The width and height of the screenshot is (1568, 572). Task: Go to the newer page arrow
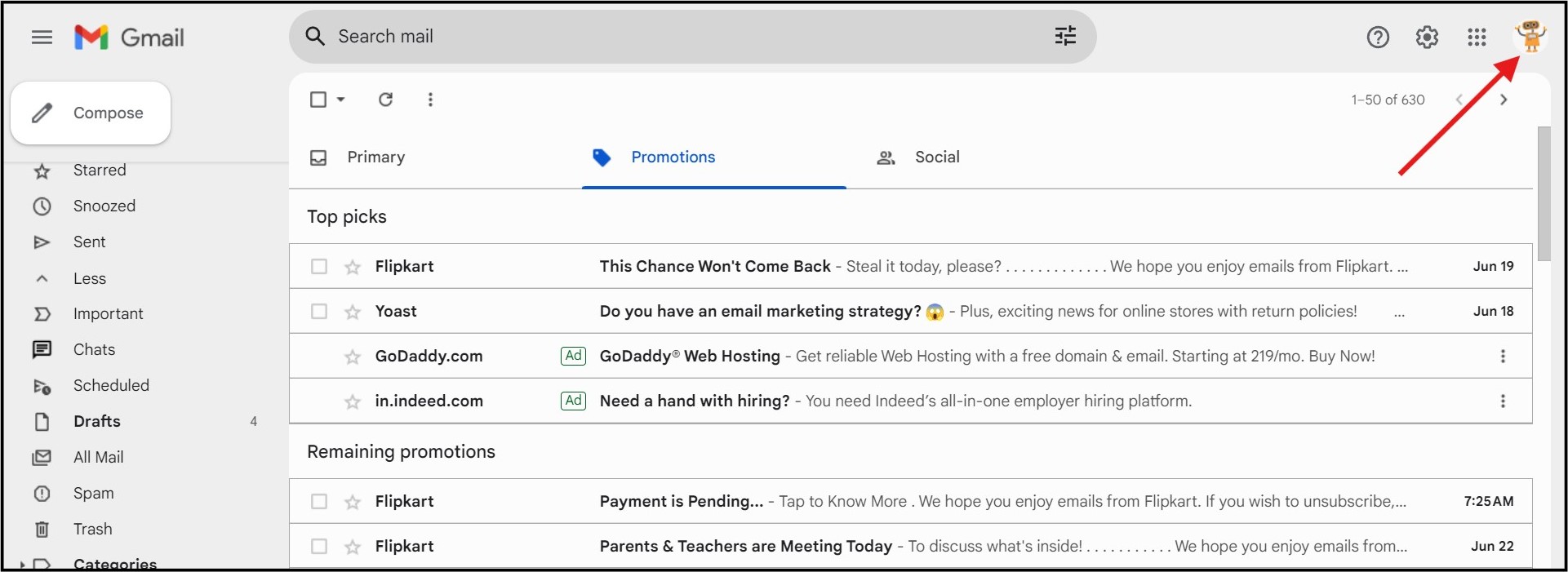coord(1459,100)
